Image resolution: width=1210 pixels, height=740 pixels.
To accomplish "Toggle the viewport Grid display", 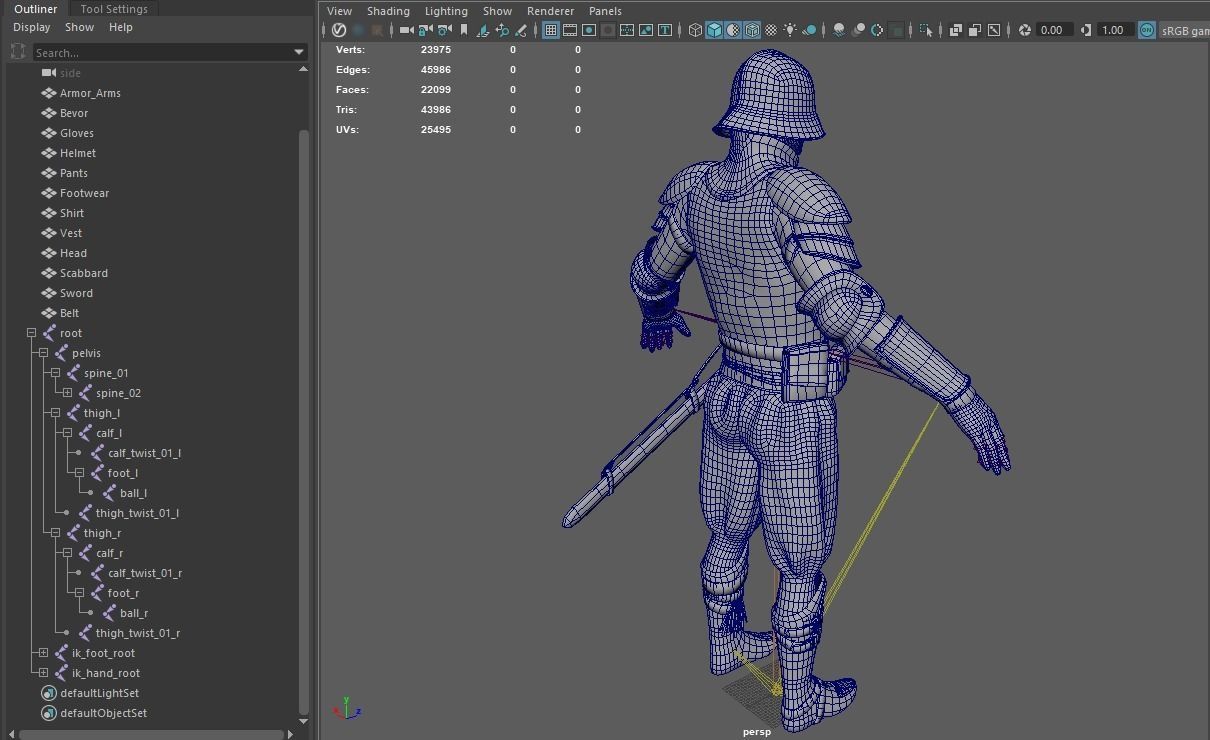I will (551, 30).
